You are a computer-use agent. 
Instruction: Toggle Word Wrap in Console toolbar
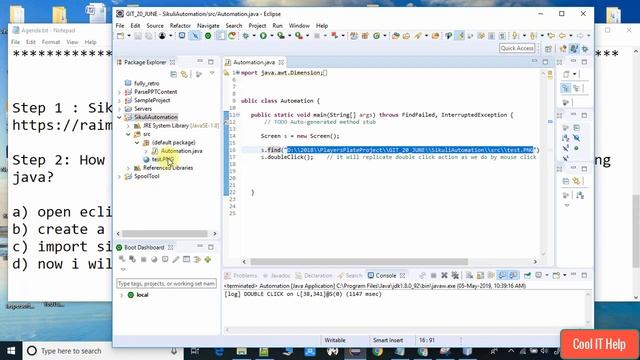pos(491,276)
